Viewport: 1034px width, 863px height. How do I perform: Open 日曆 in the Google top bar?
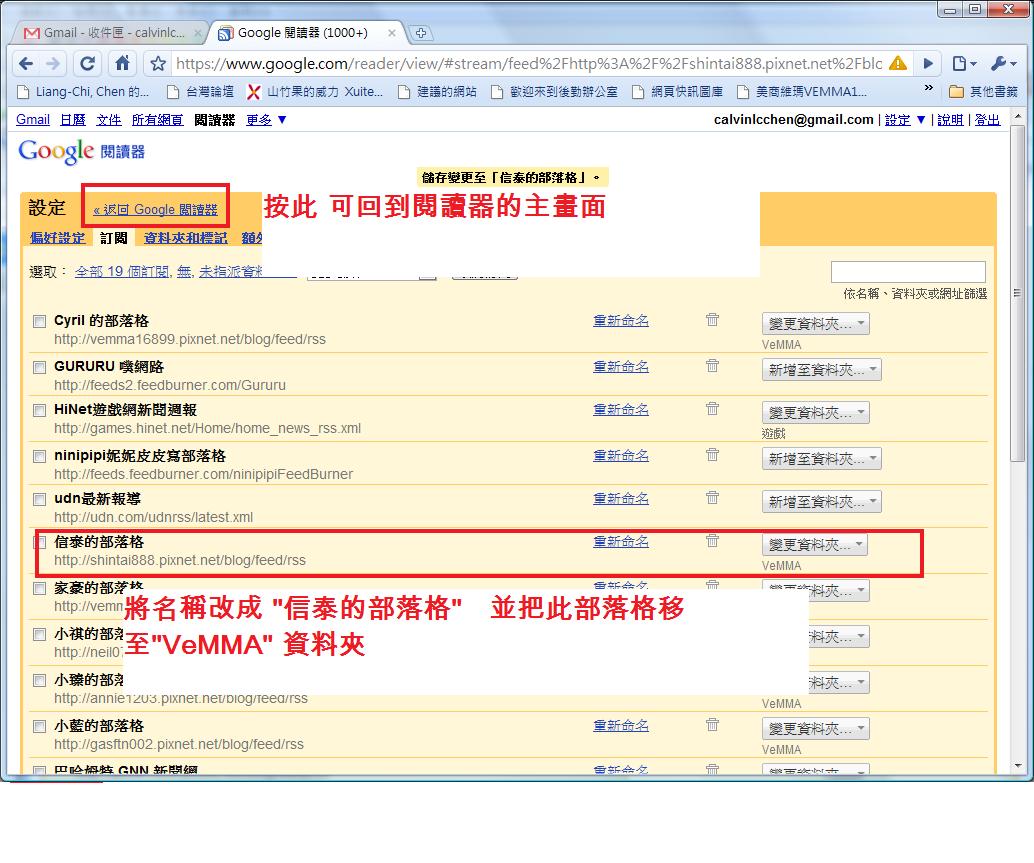pos(73,119)
